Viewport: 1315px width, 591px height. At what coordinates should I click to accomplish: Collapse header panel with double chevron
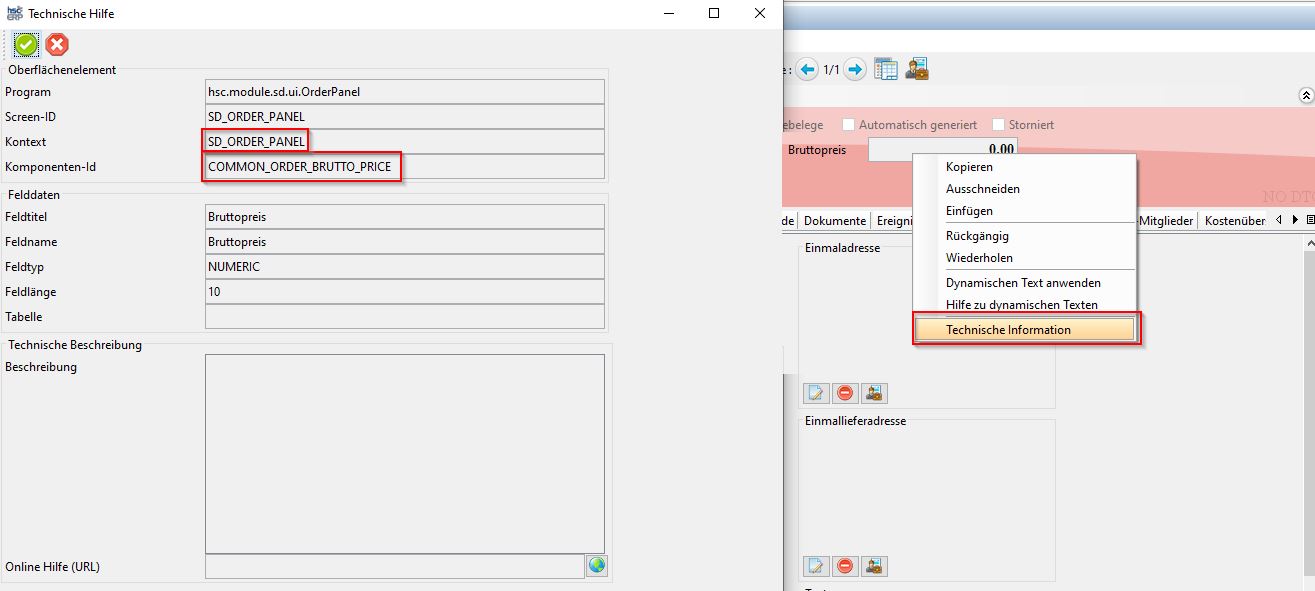[1305, 95]
